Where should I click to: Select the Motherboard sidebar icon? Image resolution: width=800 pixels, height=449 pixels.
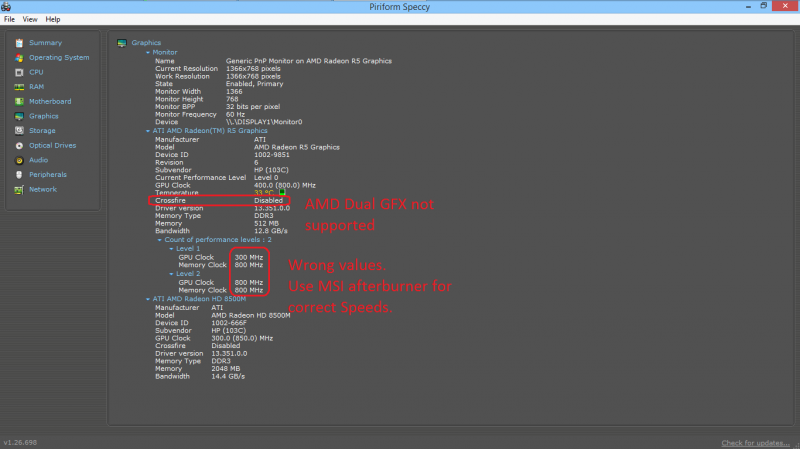click(x=19, y=102)
